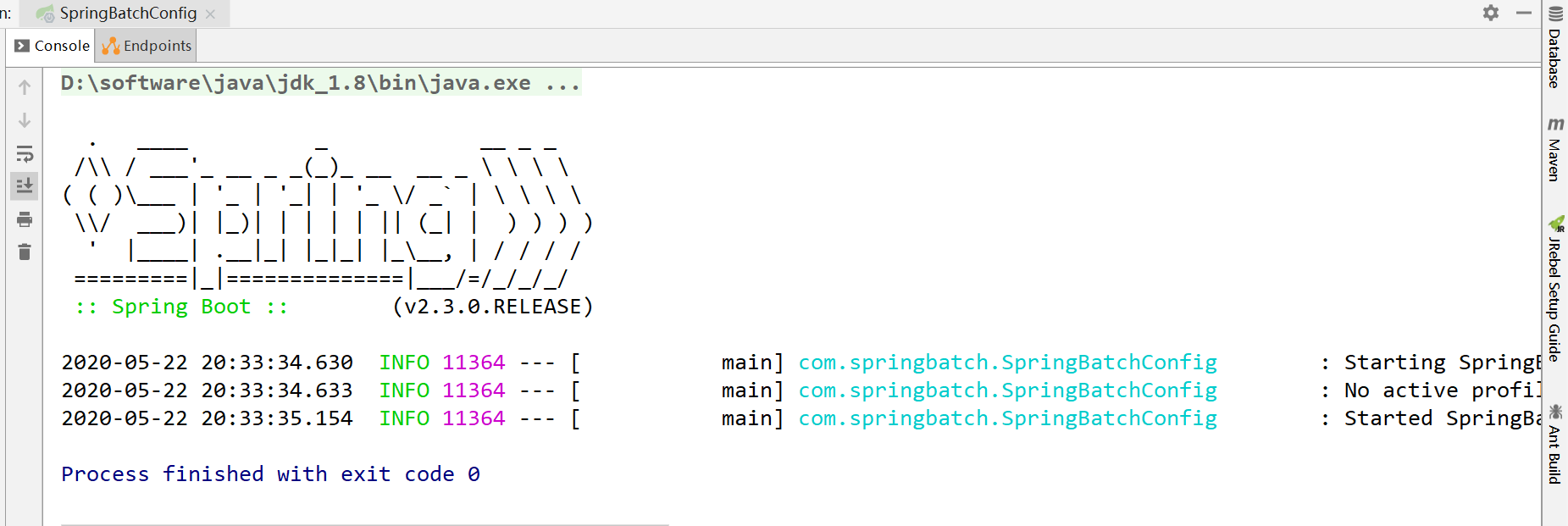Open the JRebel Setup Guide panel

tap(1555, 289)
